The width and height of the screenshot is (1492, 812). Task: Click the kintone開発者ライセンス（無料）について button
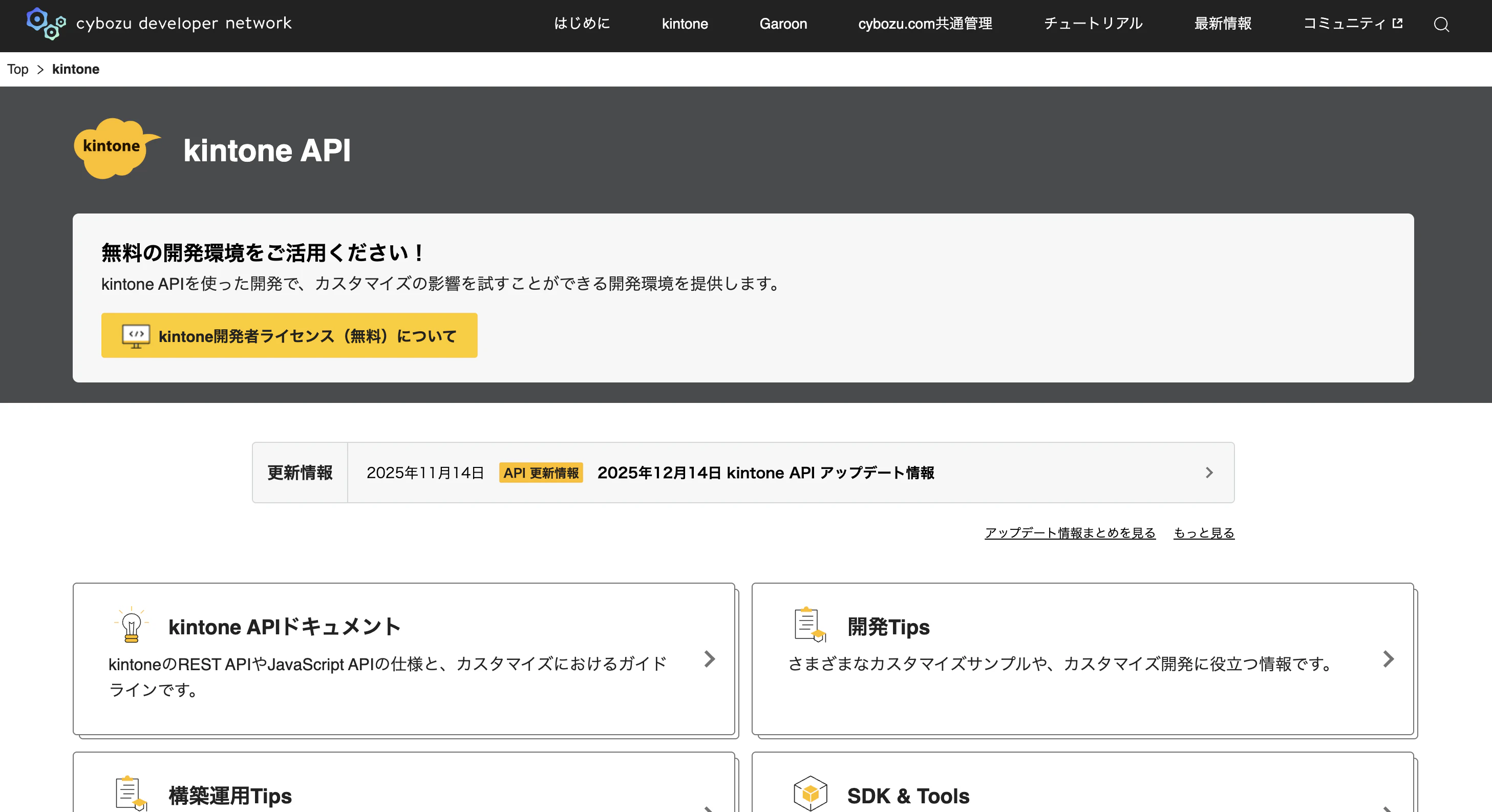pos(289,335)
